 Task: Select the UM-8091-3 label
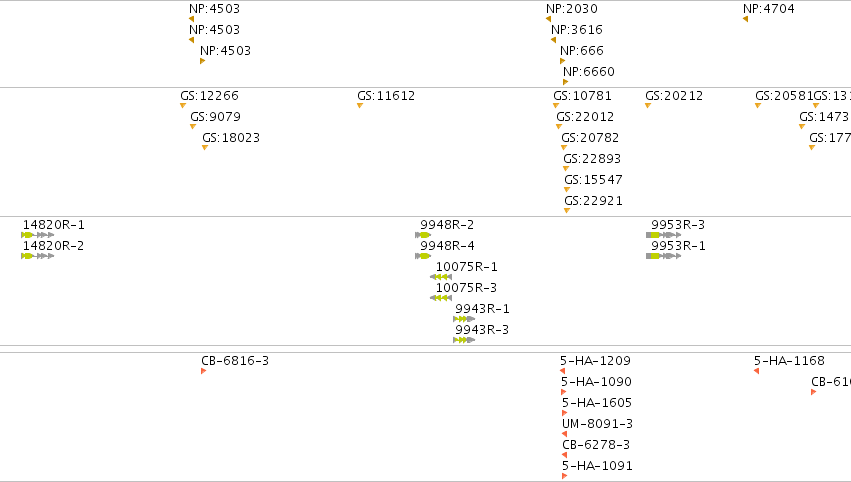(598, 424)
